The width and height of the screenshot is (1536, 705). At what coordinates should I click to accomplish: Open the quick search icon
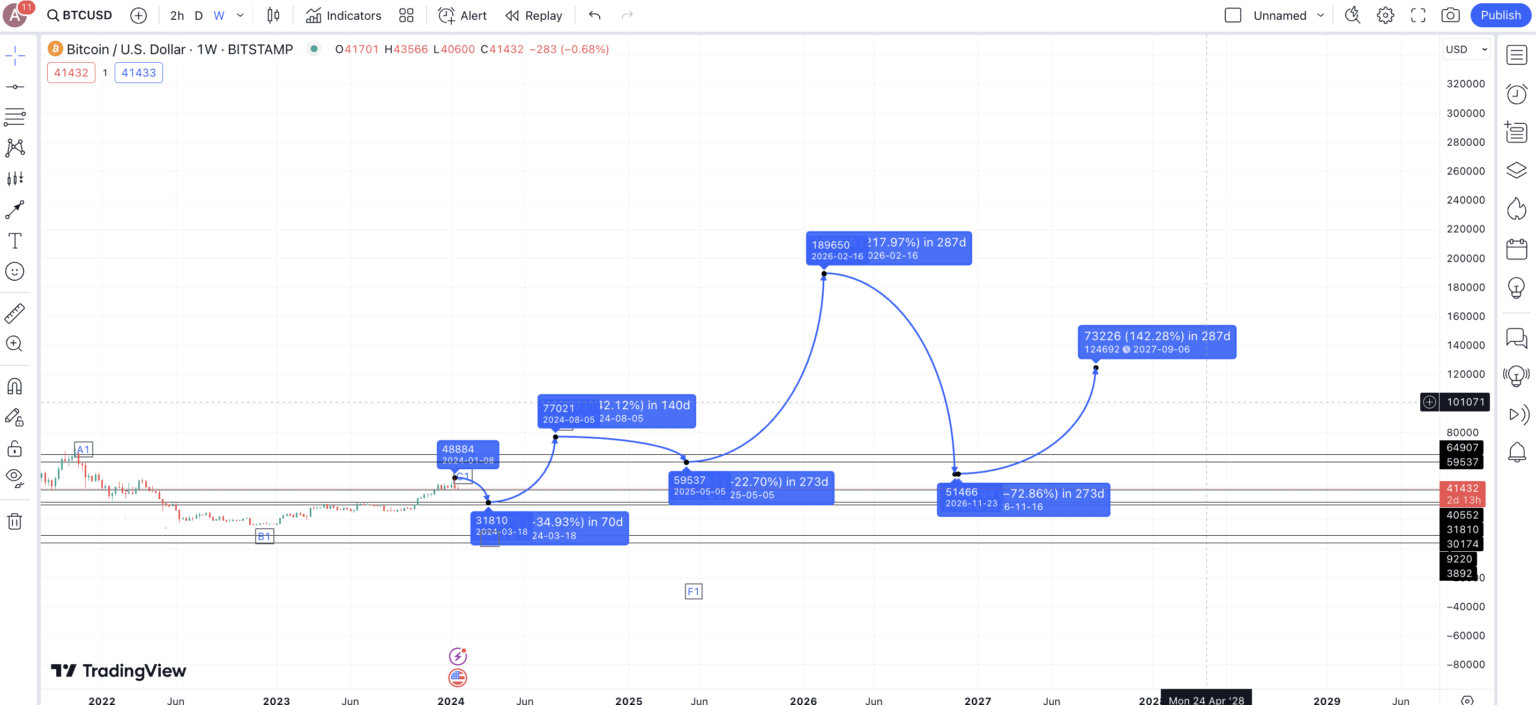[x=1352, y=15]
